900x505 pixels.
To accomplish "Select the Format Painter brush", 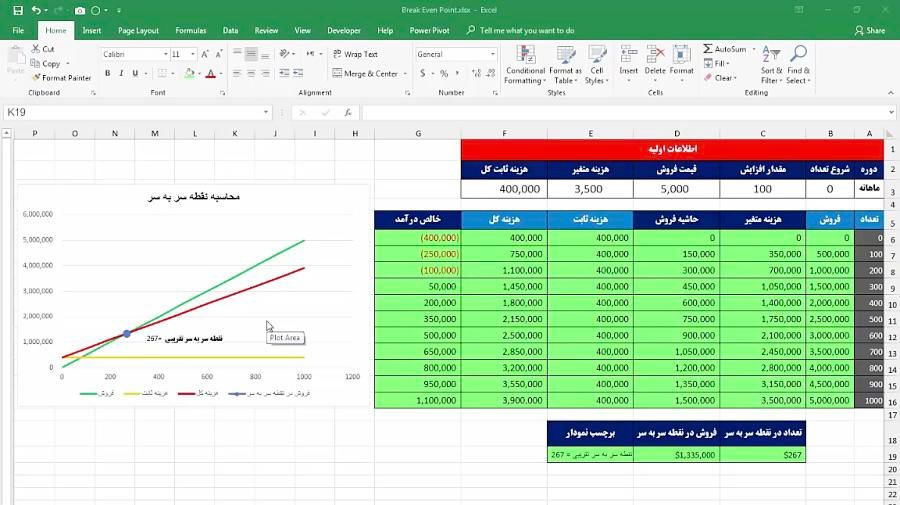I will pyautogui.click(x=36, y=77).
